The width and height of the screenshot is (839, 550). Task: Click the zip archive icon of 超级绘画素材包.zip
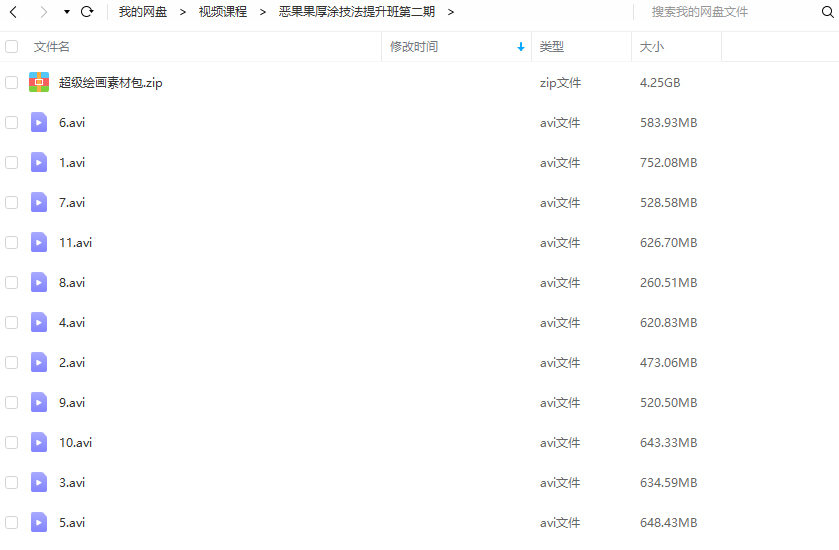click(39, 83)
